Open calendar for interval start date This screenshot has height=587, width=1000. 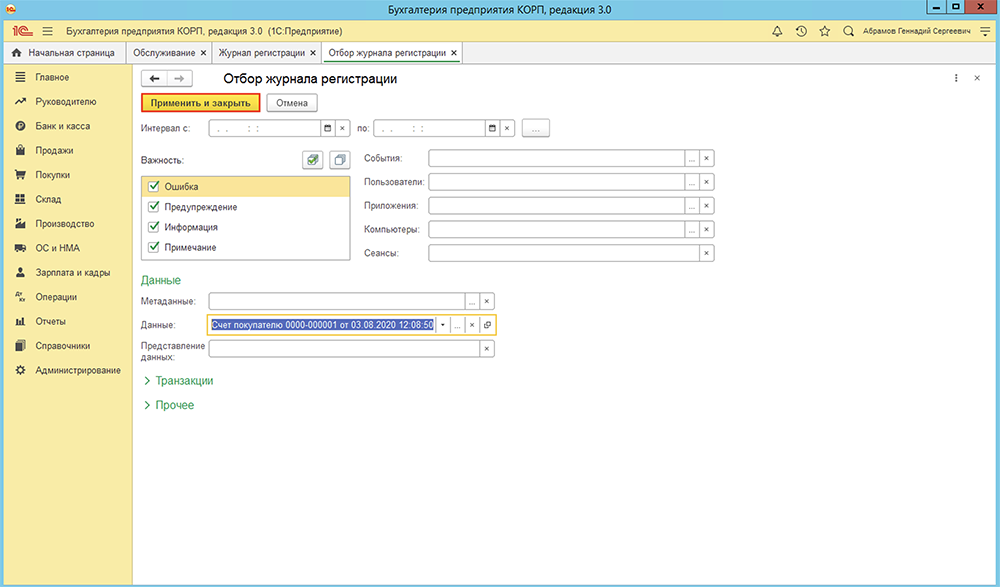coord(328,128)
